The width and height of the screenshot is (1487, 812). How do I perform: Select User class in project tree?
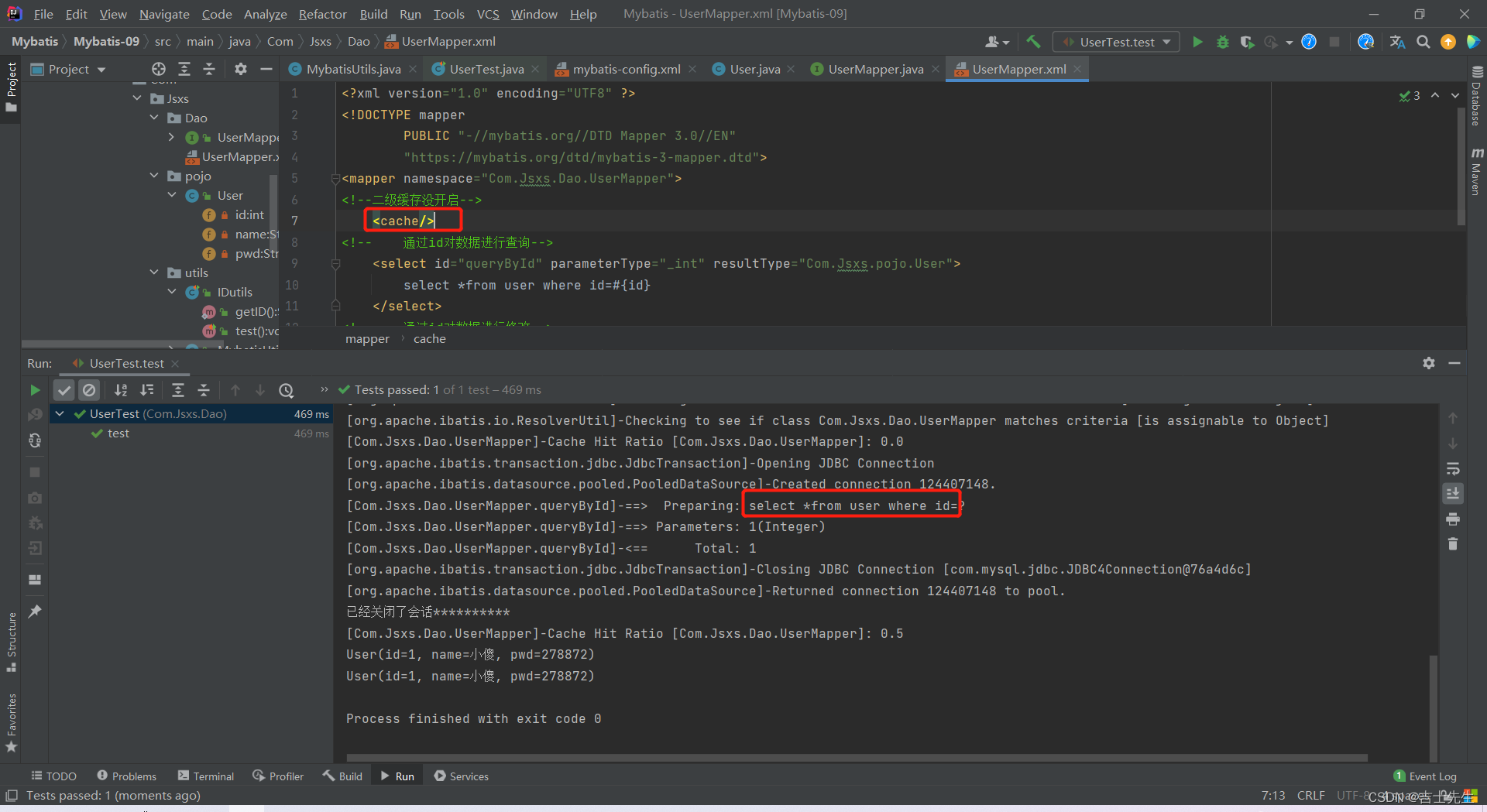point(230,195)
